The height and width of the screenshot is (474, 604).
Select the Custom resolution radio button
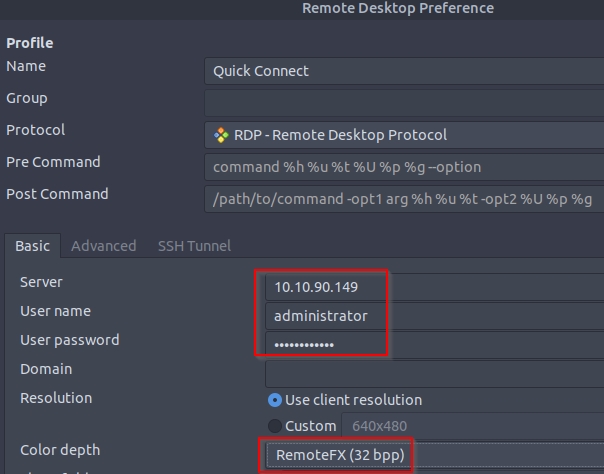coord(275,426)
